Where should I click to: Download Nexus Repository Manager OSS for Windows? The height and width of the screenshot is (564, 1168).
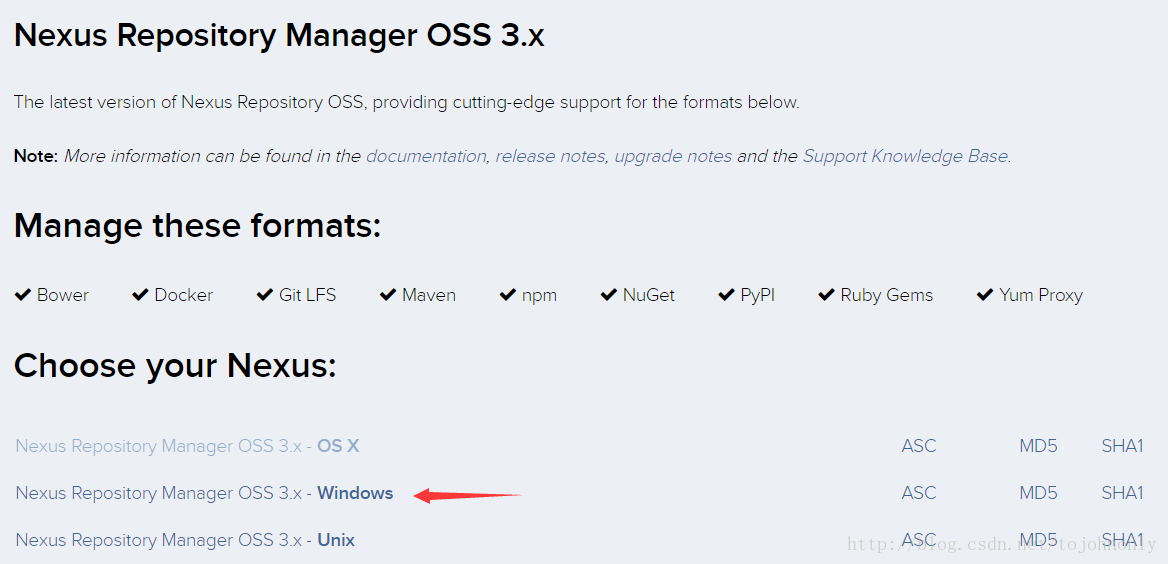point(204,492)
